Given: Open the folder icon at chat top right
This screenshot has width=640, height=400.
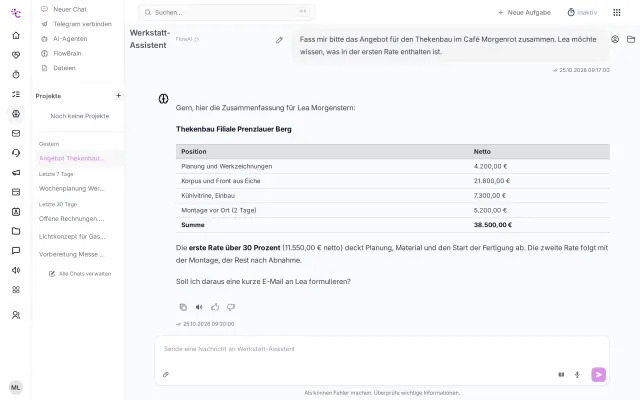Looking at the screenshot, I should click(x=631, y=39).
